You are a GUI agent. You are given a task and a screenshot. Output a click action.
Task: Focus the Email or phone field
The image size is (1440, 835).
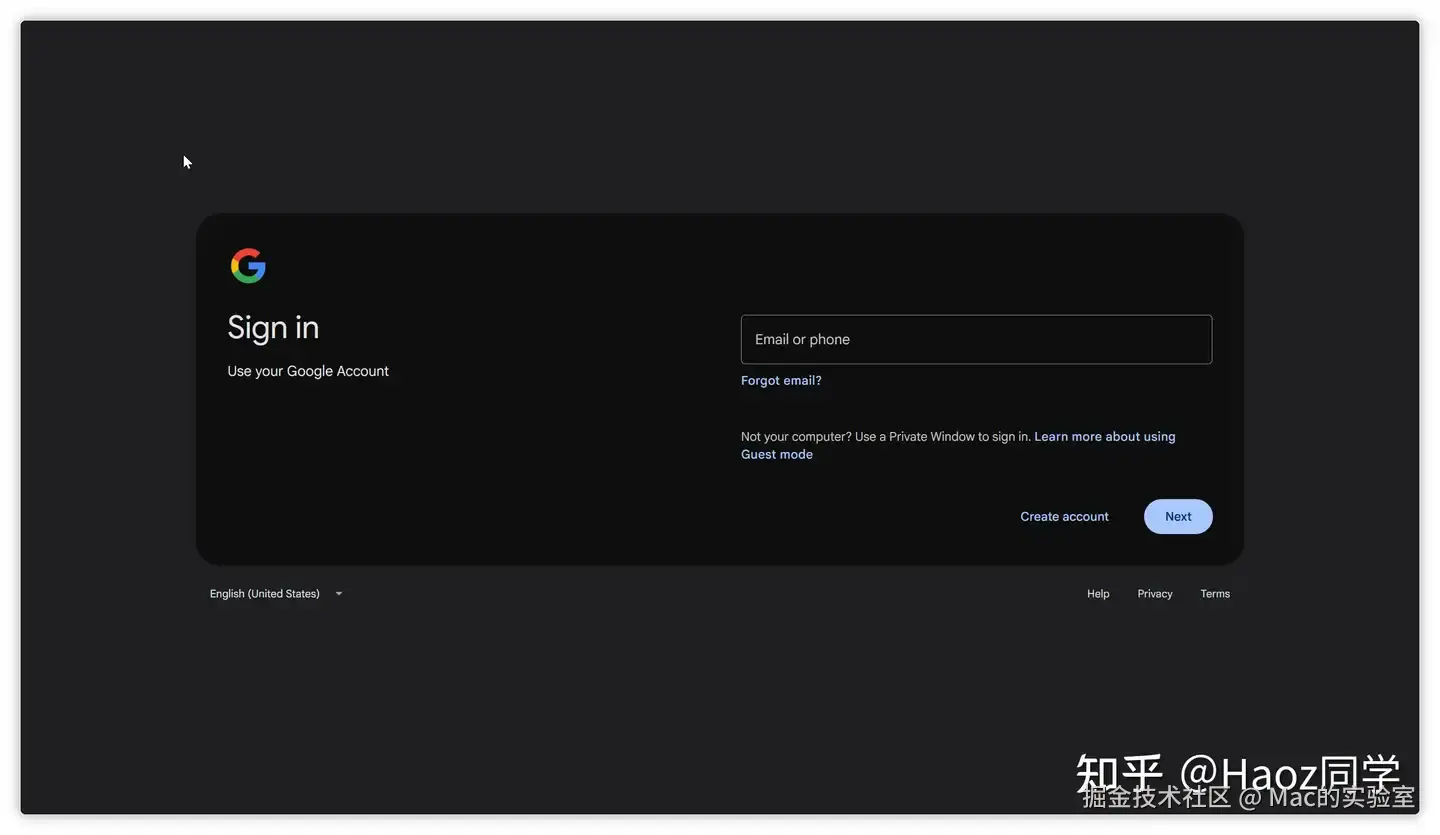(x=976, y=340)
